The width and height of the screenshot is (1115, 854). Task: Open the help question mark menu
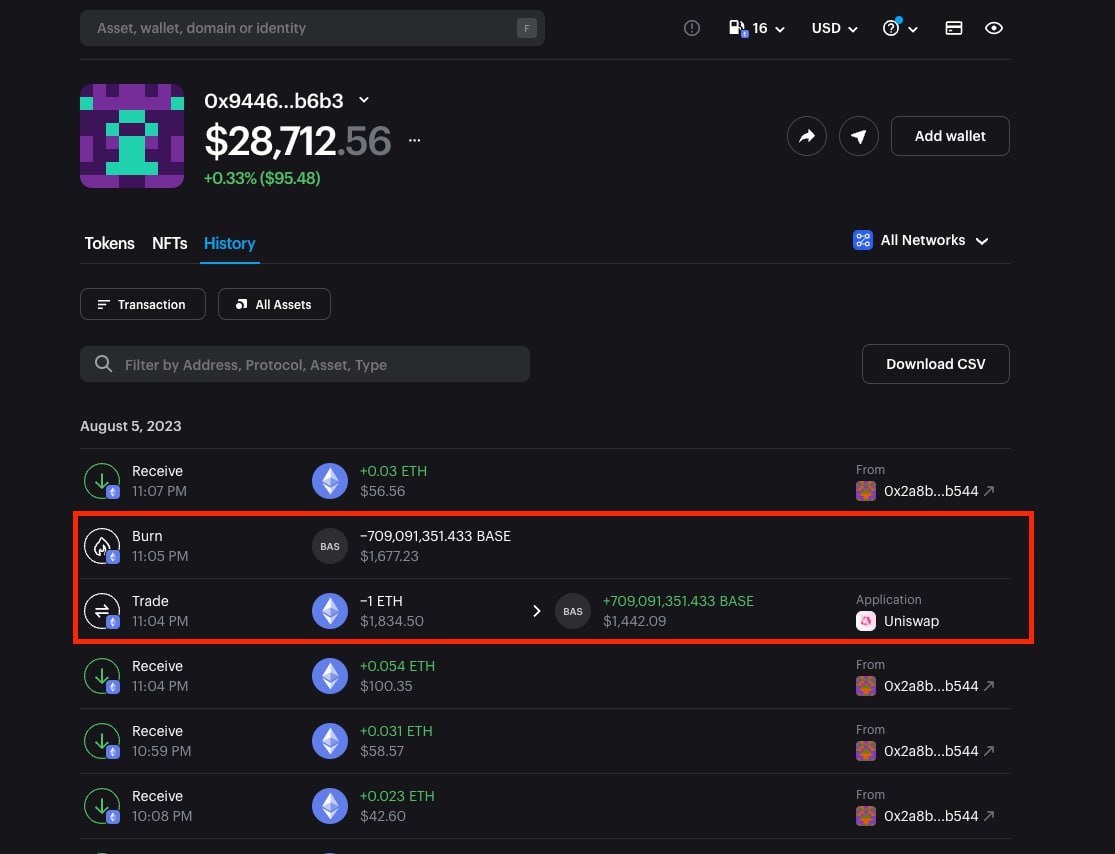(x=900, y=28)
